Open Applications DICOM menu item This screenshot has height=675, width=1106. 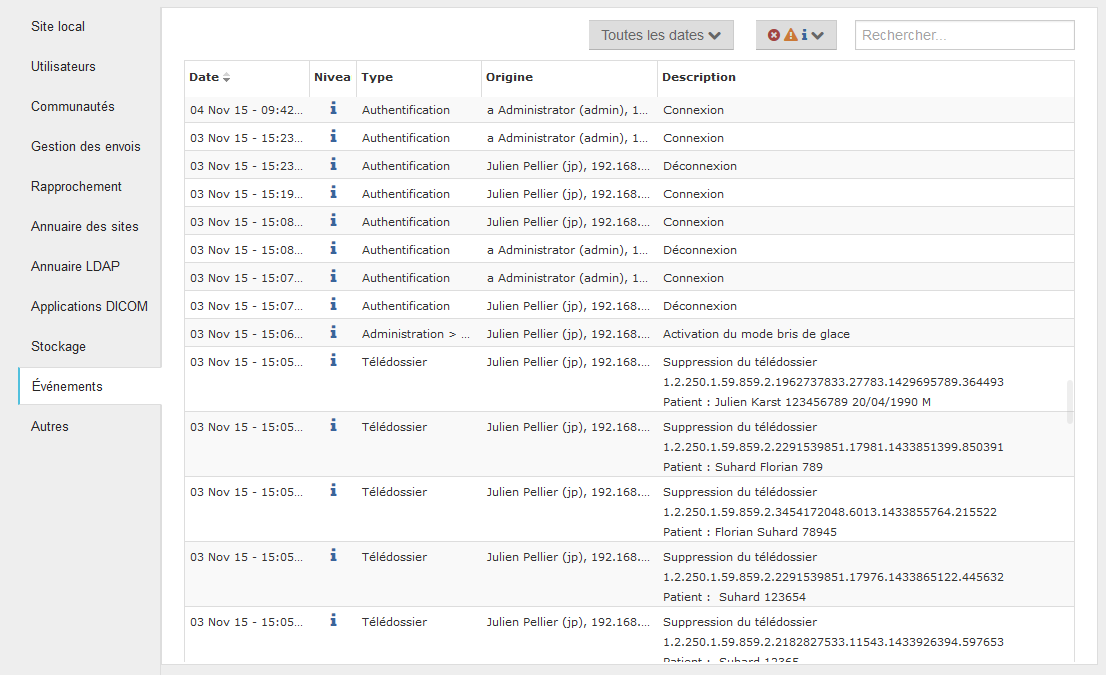90,306
